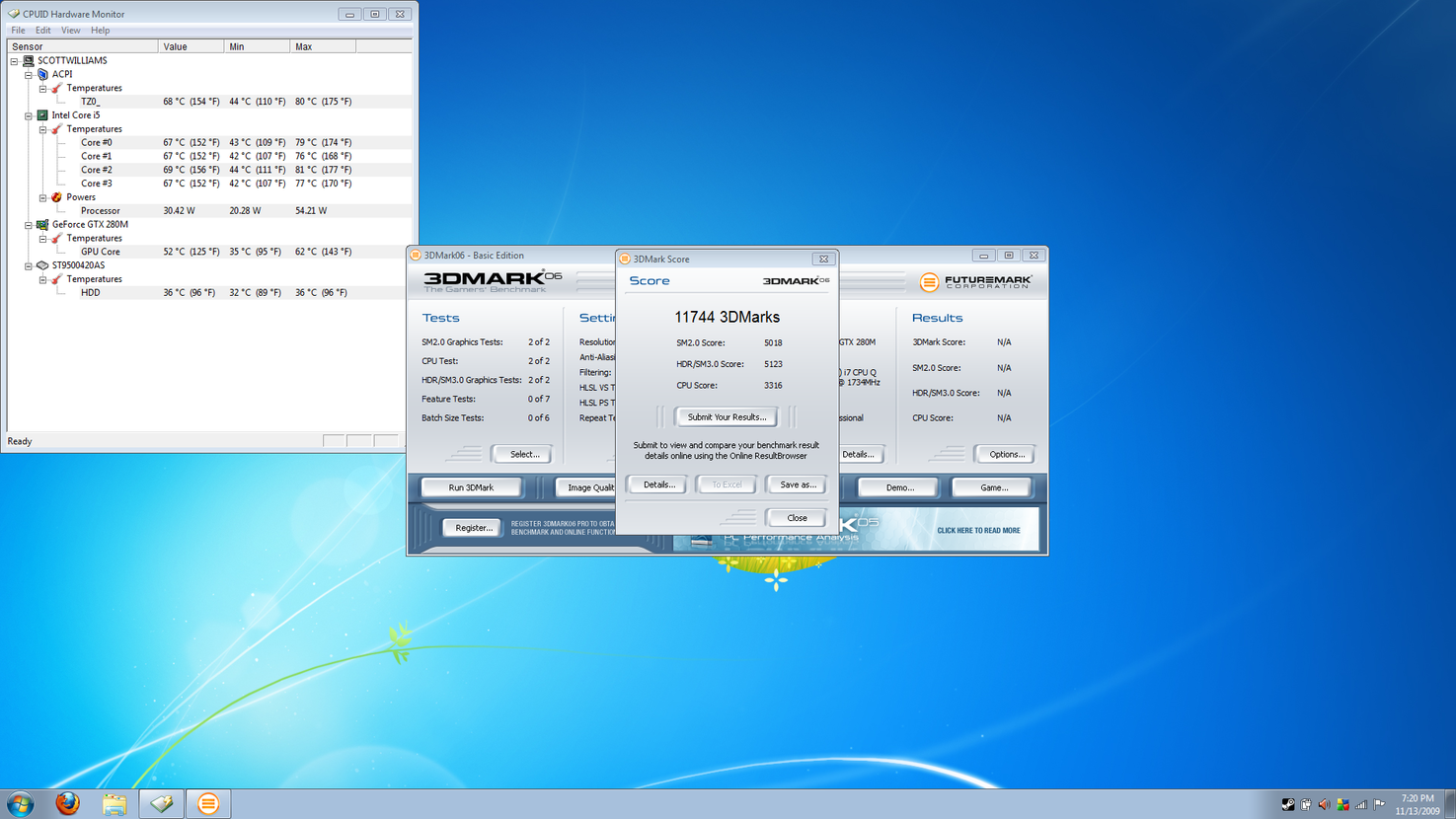Click the four-color square tray icon
This screenshot has width=1456, height=819.
[1342, 804]
